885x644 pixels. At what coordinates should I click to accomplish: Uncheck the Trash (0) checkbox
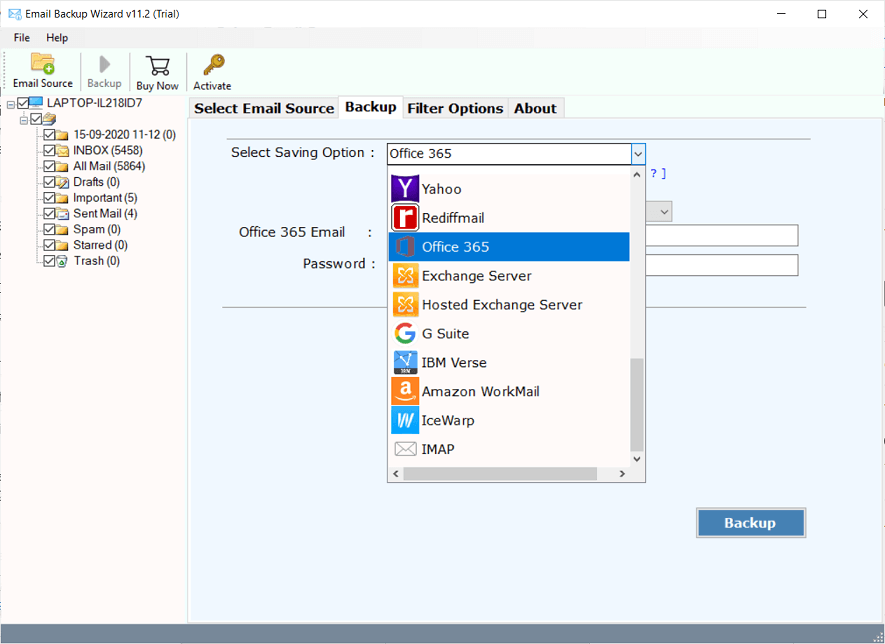(49, 261)
